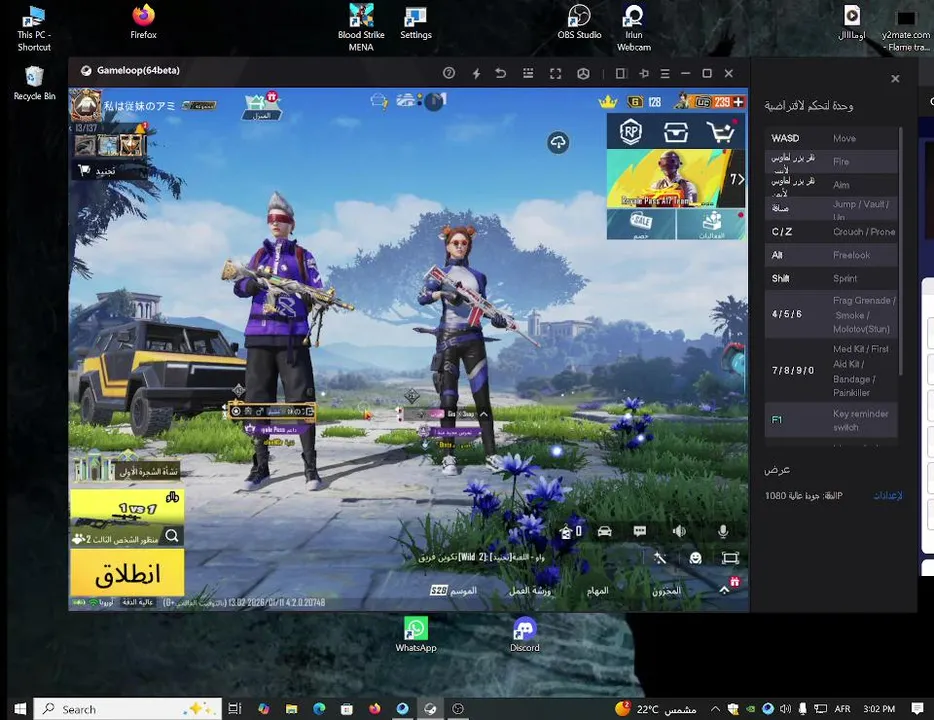934x720 pixels.
Task: Open the vehicle car icon
Action: coord(605,531)
